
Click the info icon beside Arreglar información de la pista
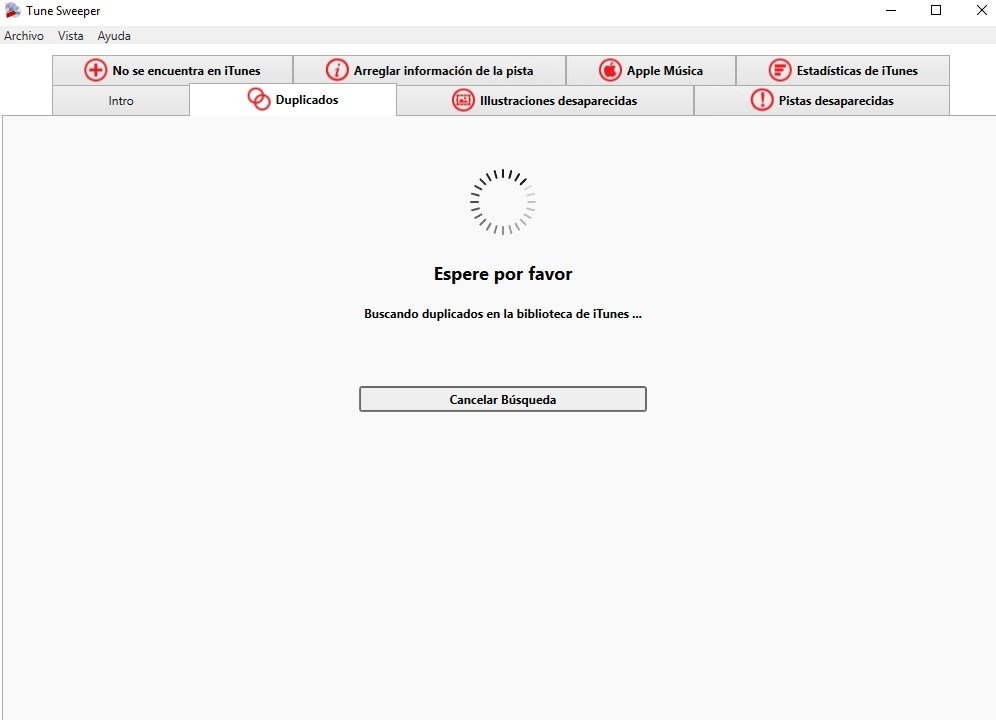click(x=337, y=70)
